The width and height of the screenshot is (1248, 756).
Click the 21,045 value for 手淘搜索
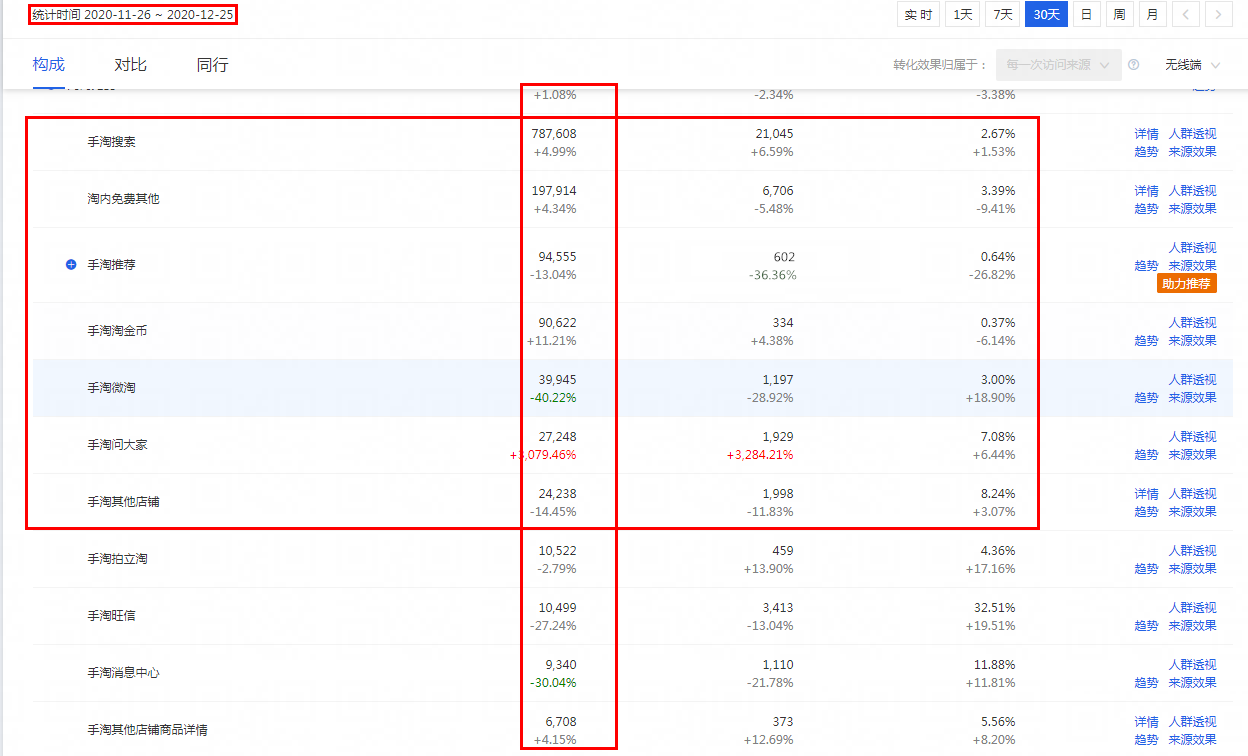(x=775, y=134)
